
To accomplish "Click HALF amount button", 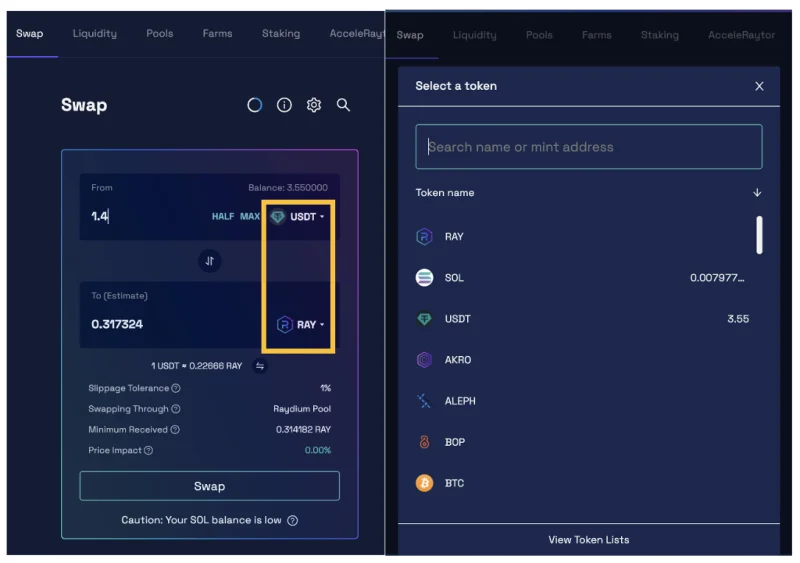I will 223,216.
